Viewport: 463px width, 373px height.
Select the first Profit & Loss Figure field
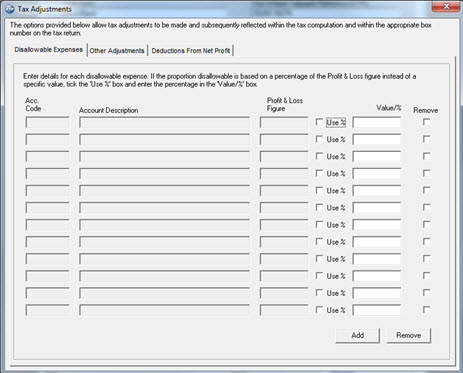click(284, 122)
